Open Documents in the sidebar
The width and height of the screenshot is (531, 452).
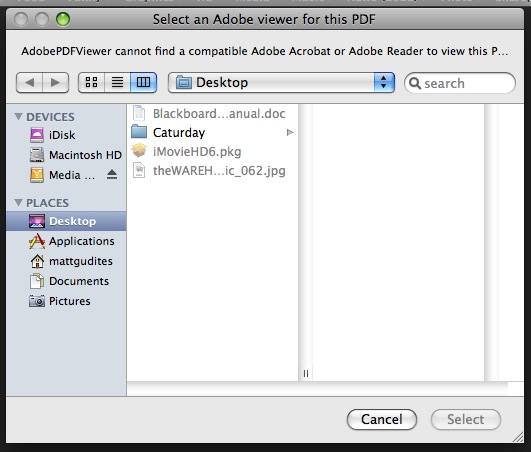[66, 281]
